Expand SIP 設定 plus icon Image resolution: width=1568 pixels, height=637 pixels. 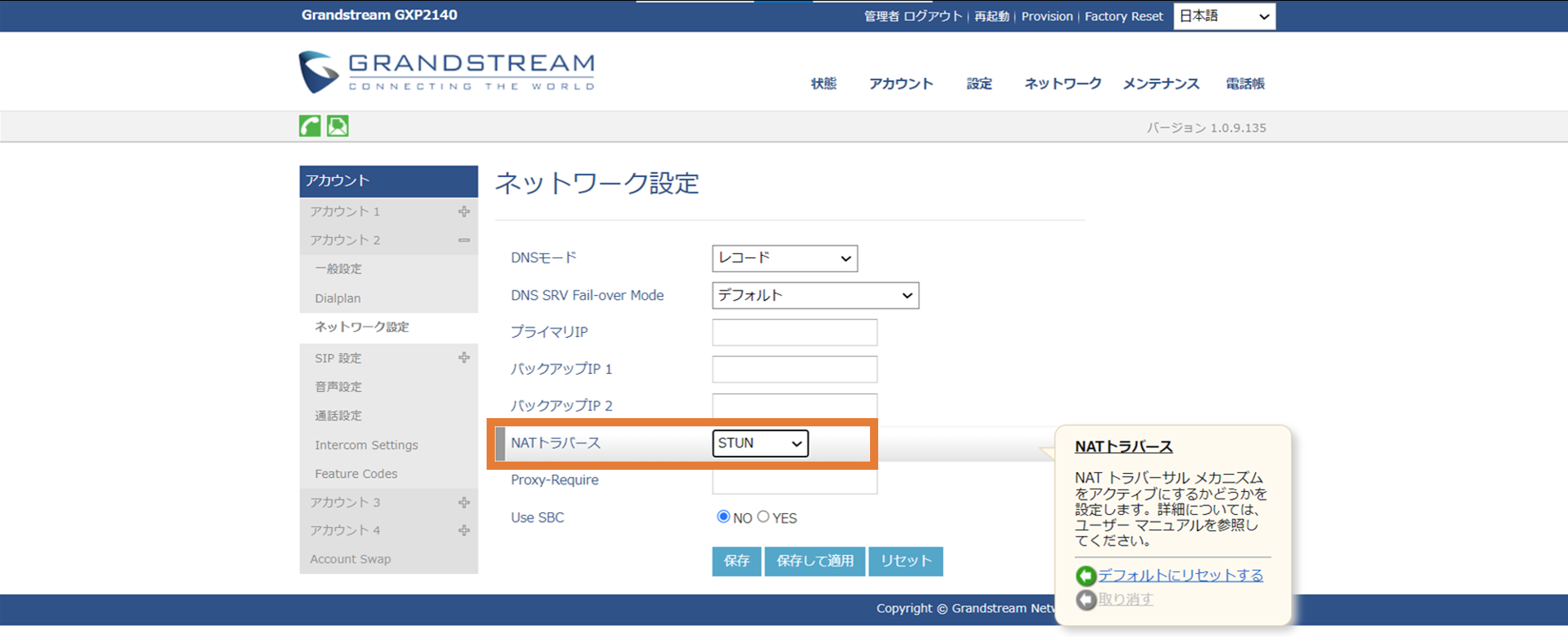[x=464, y=357]
